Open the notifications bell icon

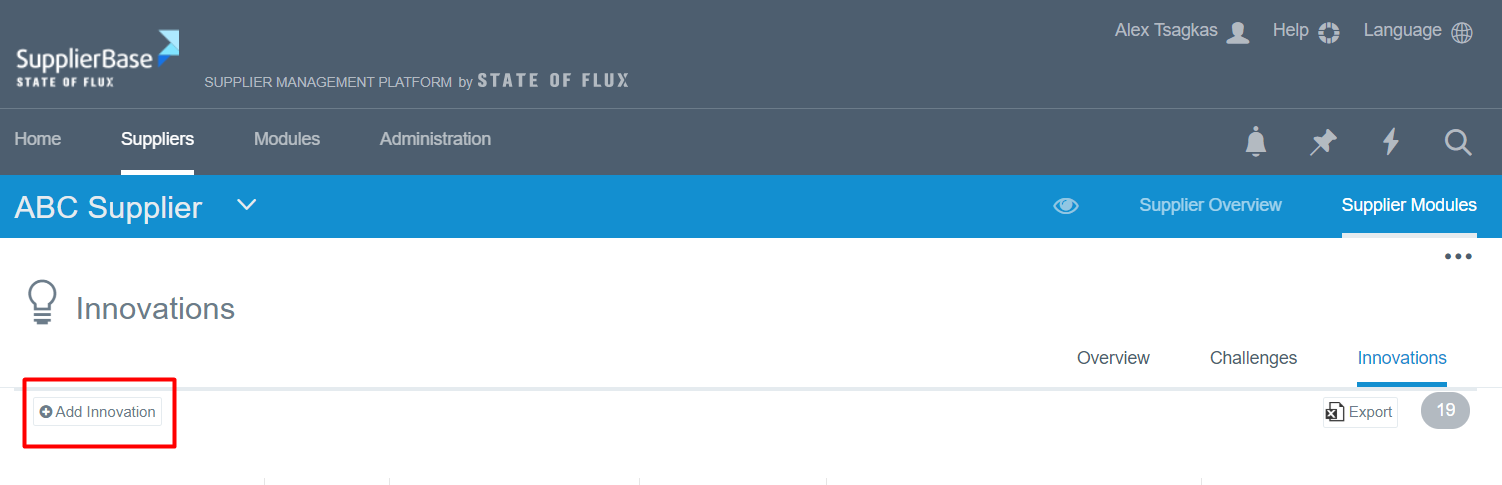pos(1256,142)
